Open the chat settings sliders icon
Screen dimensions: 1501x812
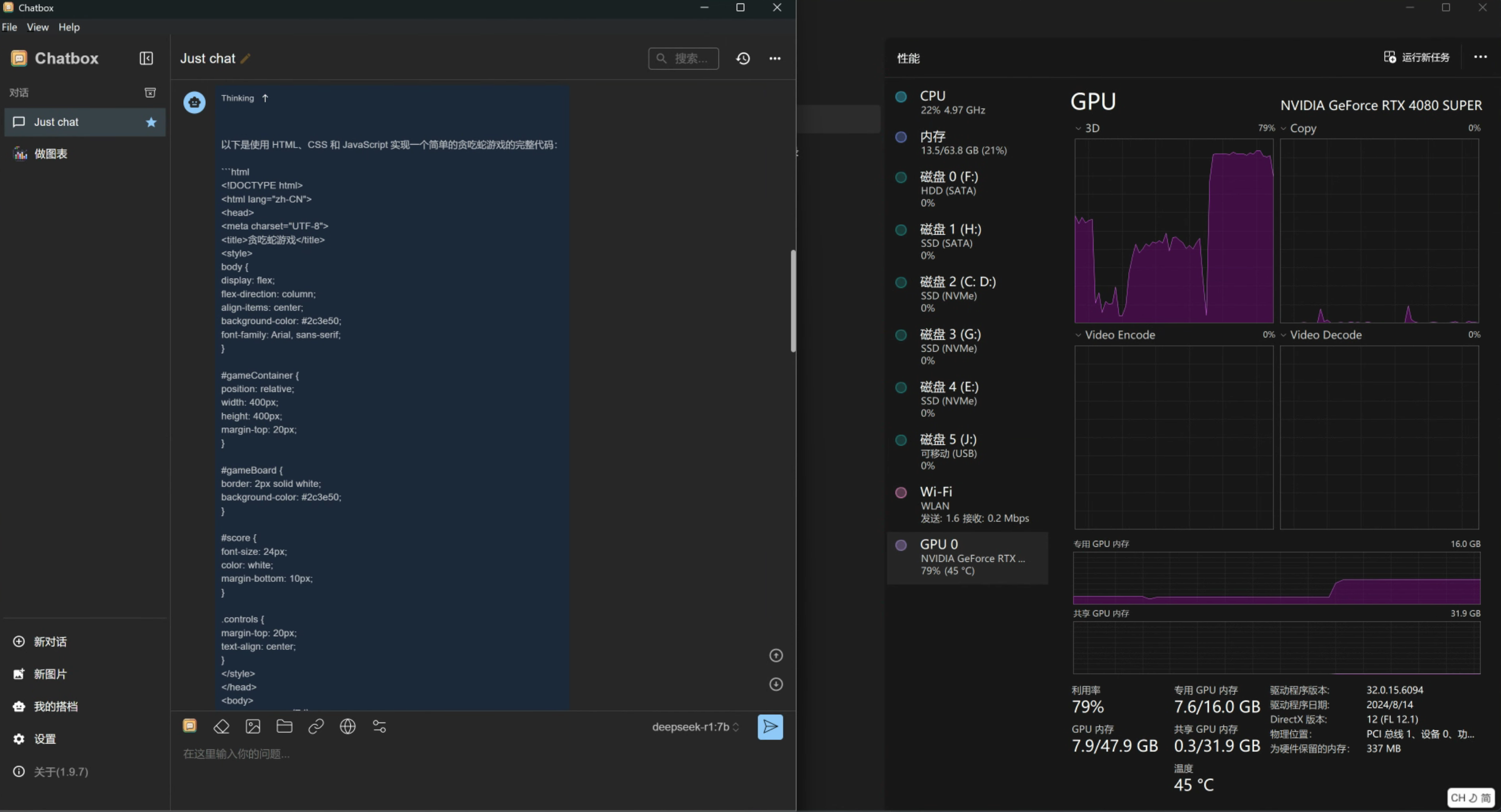pyautogui.click(x=379, y=727)
